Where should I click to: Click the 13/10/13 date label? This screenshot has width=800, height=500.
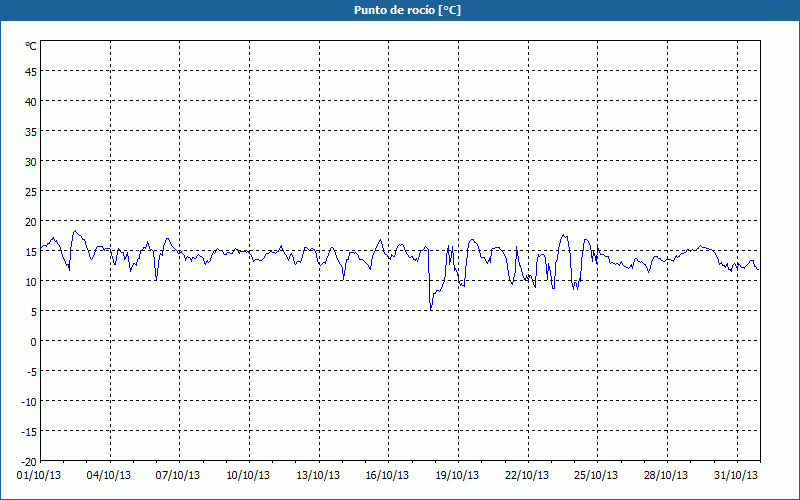coord(318,476)
